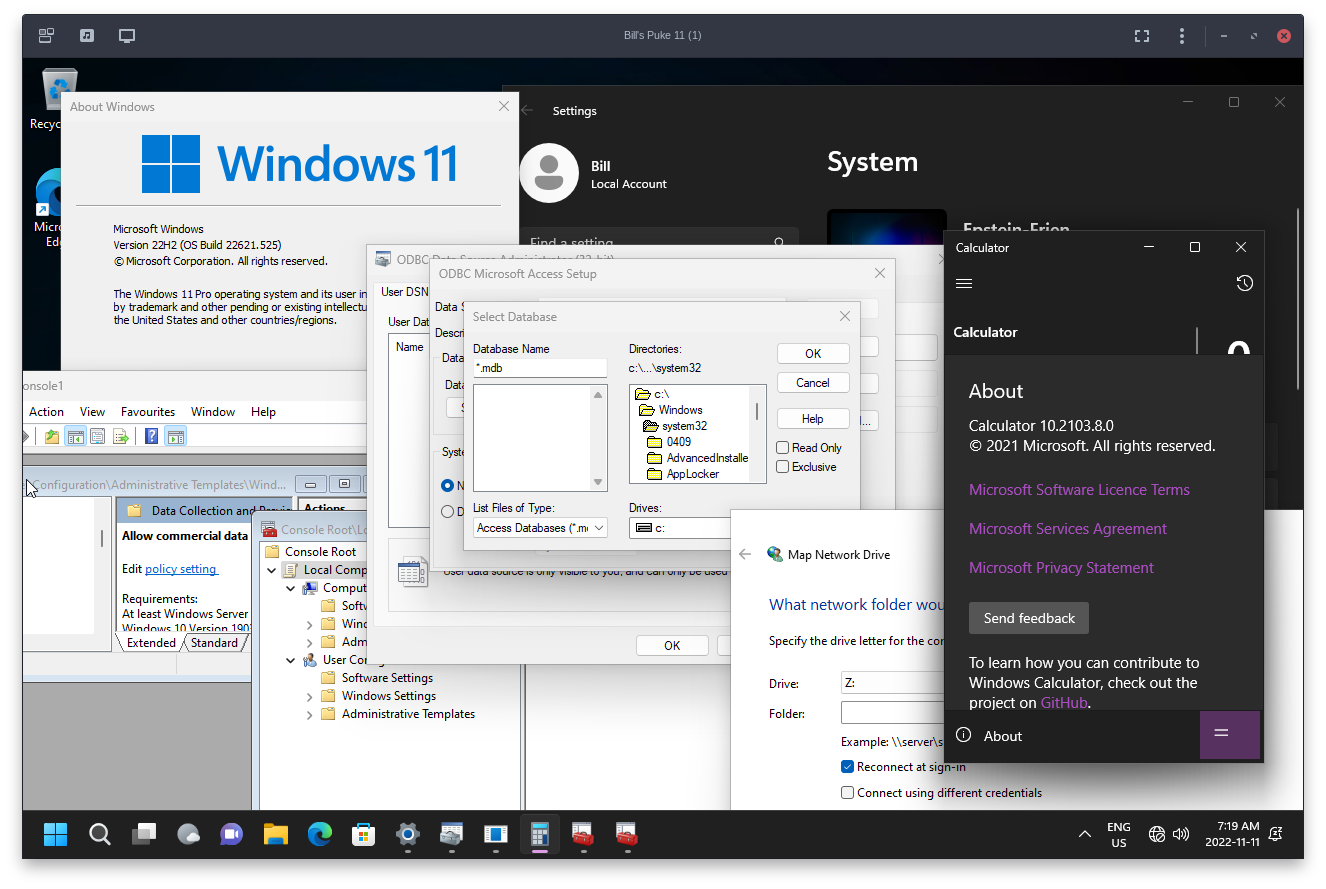
Task: Open the GitHub link in Calculator About
Action: coord(1064,703)
